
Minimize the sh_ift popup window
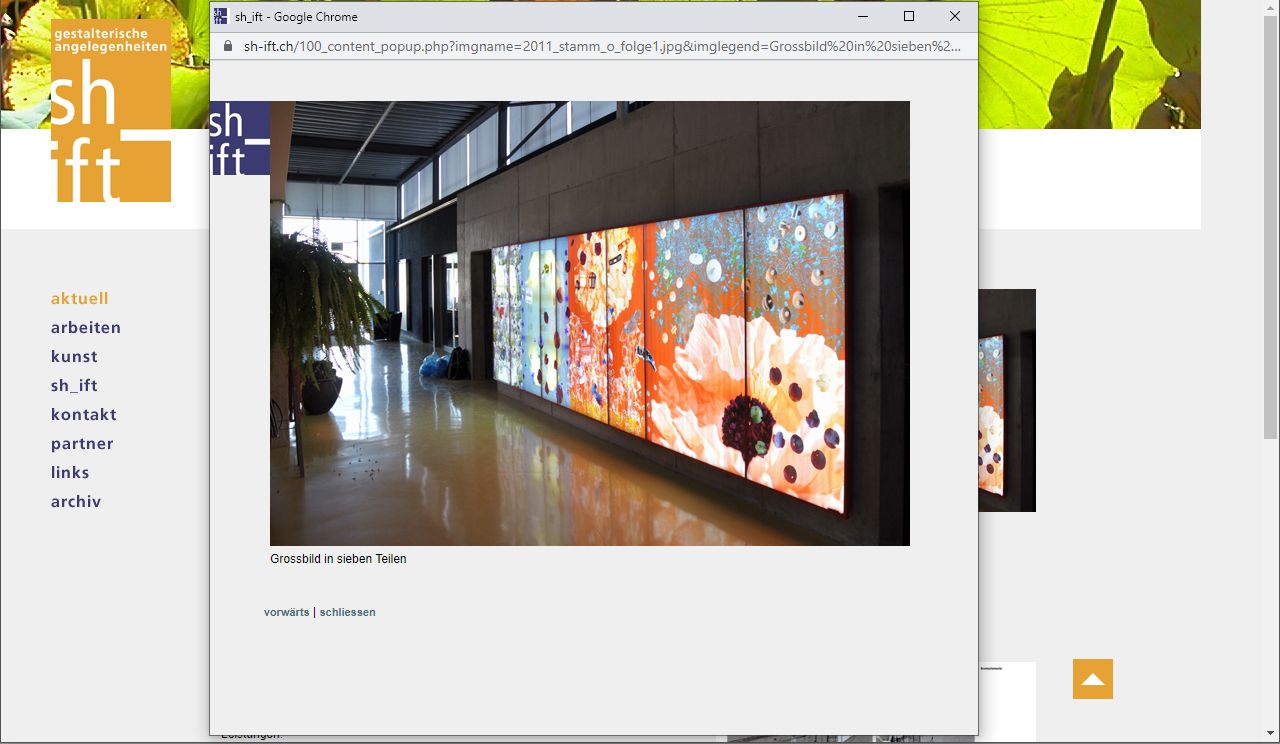tap(862, 16)
